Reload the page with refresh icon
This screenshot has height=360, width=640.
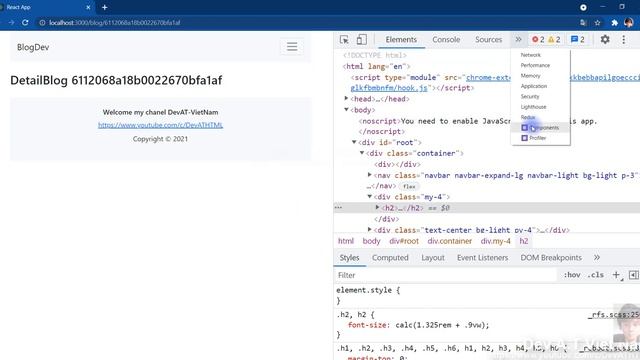click(25, 22)
